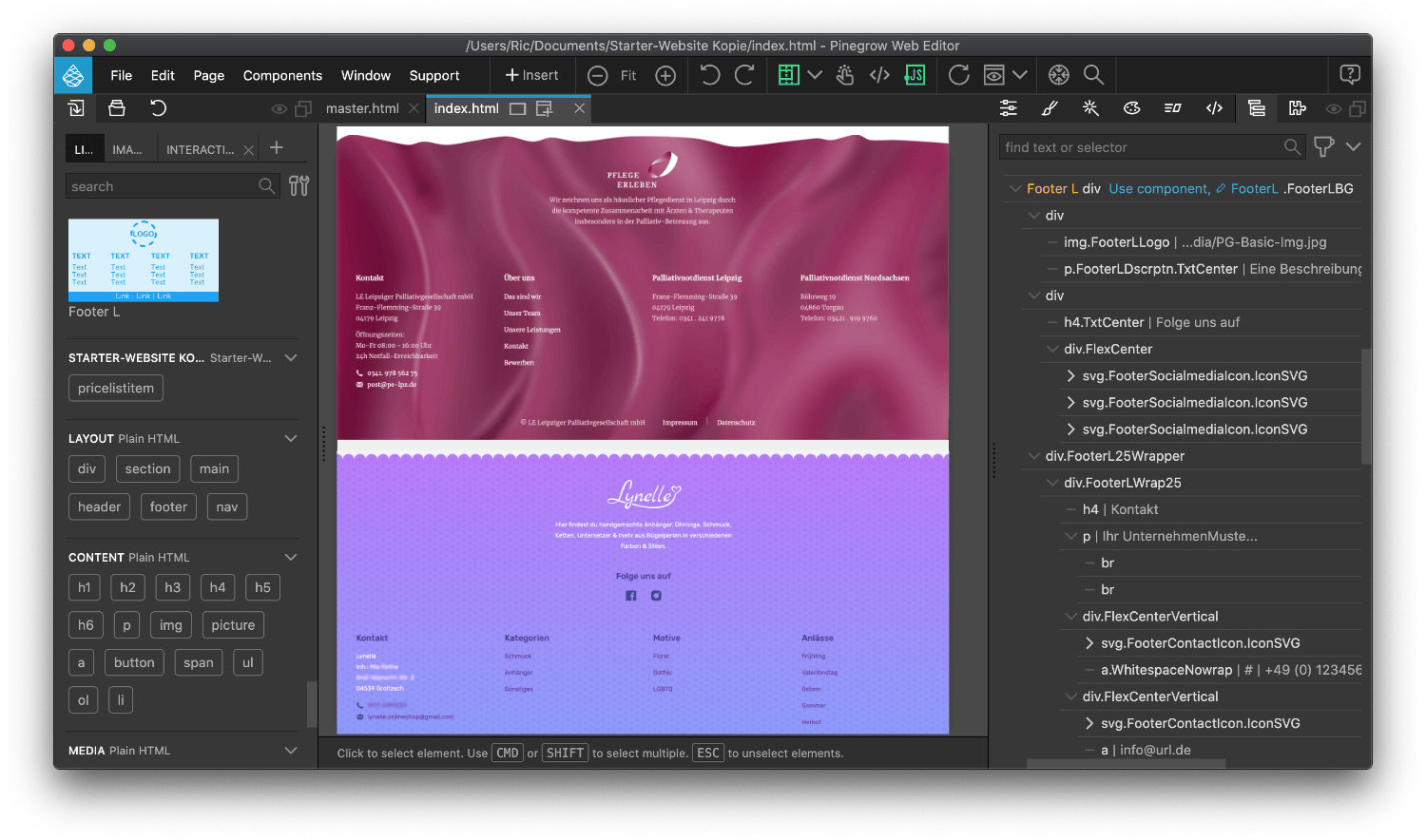Close the index.html tab
This screenshot has height=840, width=1426.
(579, 108)
